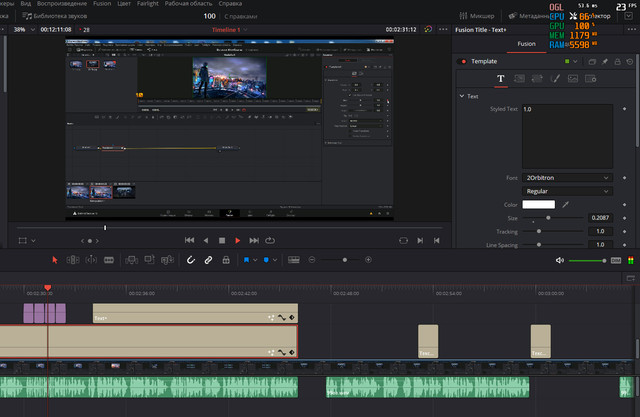Open timeline view zoom presets icon
640x417 pixels.
(294, 260)
